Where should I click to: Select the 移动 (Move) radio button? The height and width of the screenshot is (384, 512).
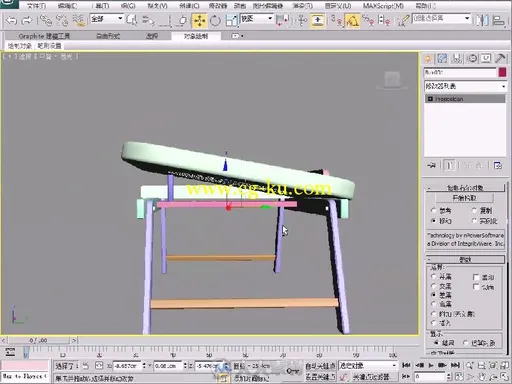point(434,221)
